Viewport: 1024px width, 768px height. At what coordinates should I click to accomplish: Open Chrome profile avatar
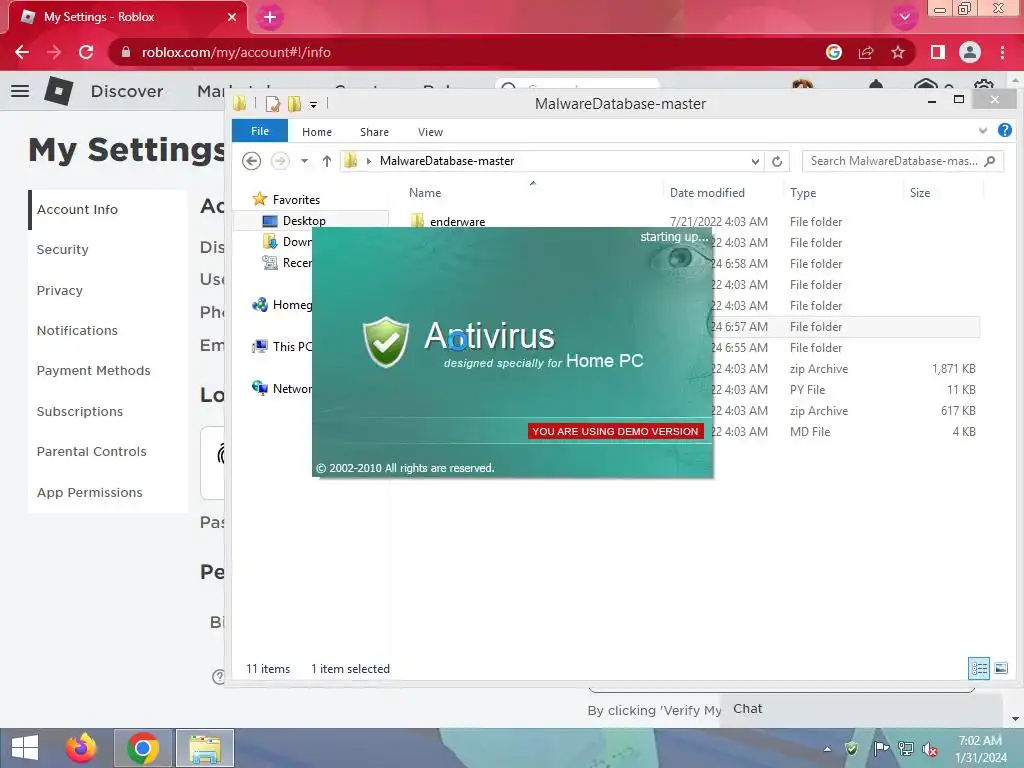(x=970, y=52)
